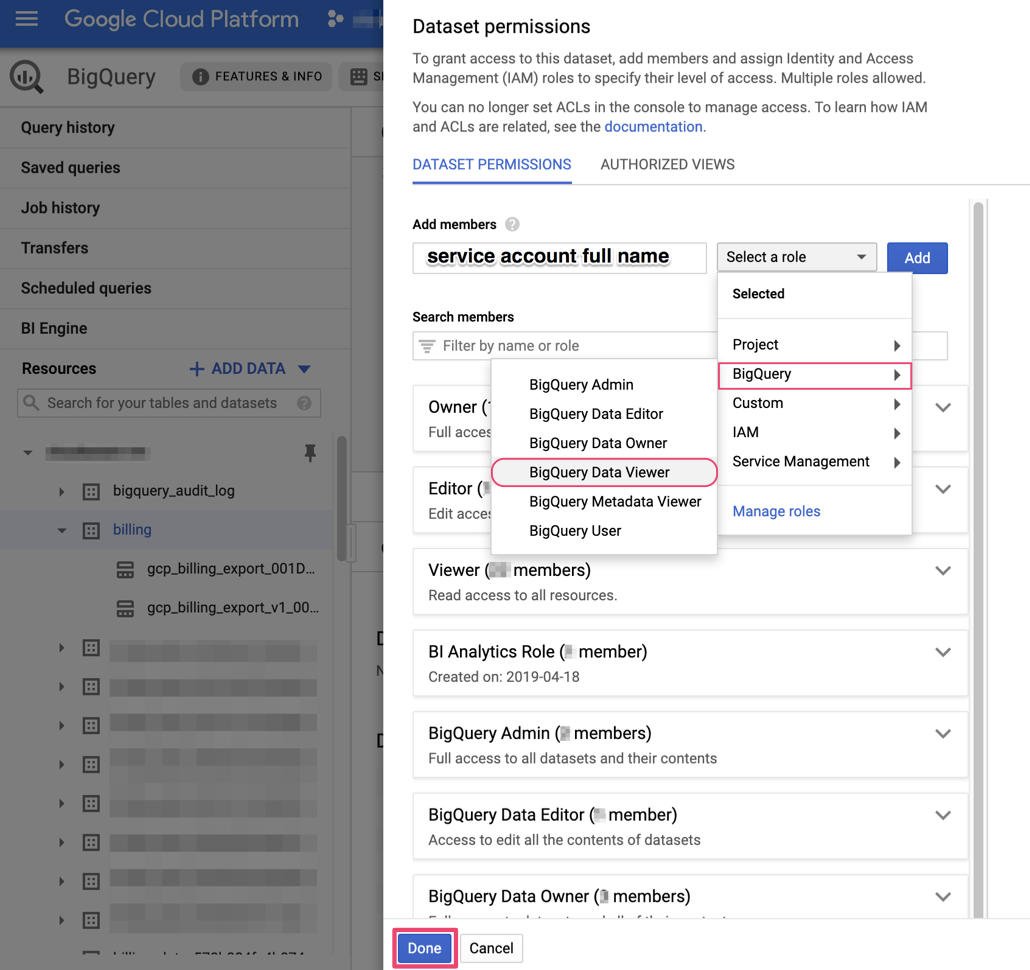The width and height of the screenshot is (1030, 970).
Task: Open the Service Management roles submenu
Action: (815, 462)
